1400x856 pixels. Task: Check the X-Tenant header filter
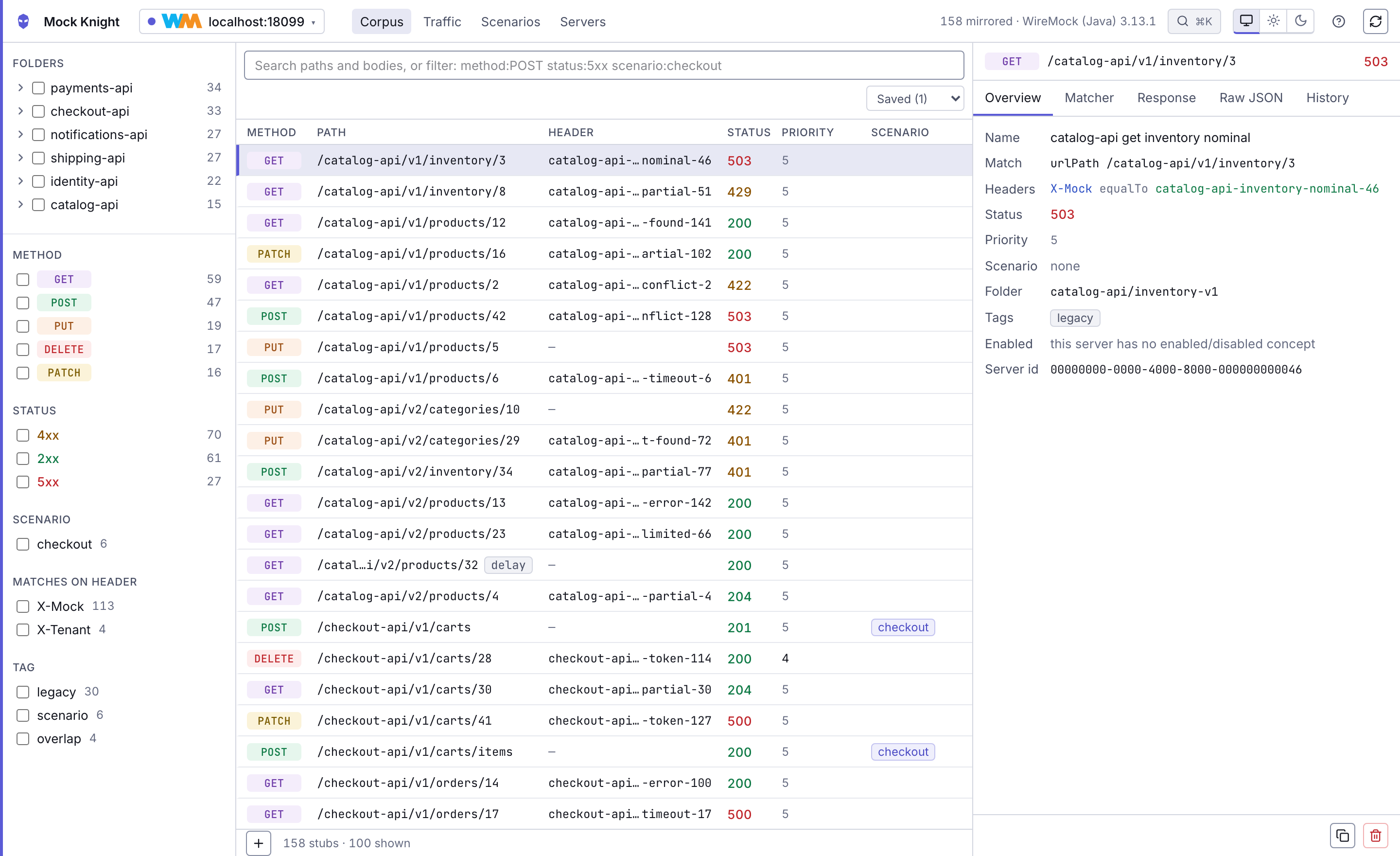pos(23,630)
